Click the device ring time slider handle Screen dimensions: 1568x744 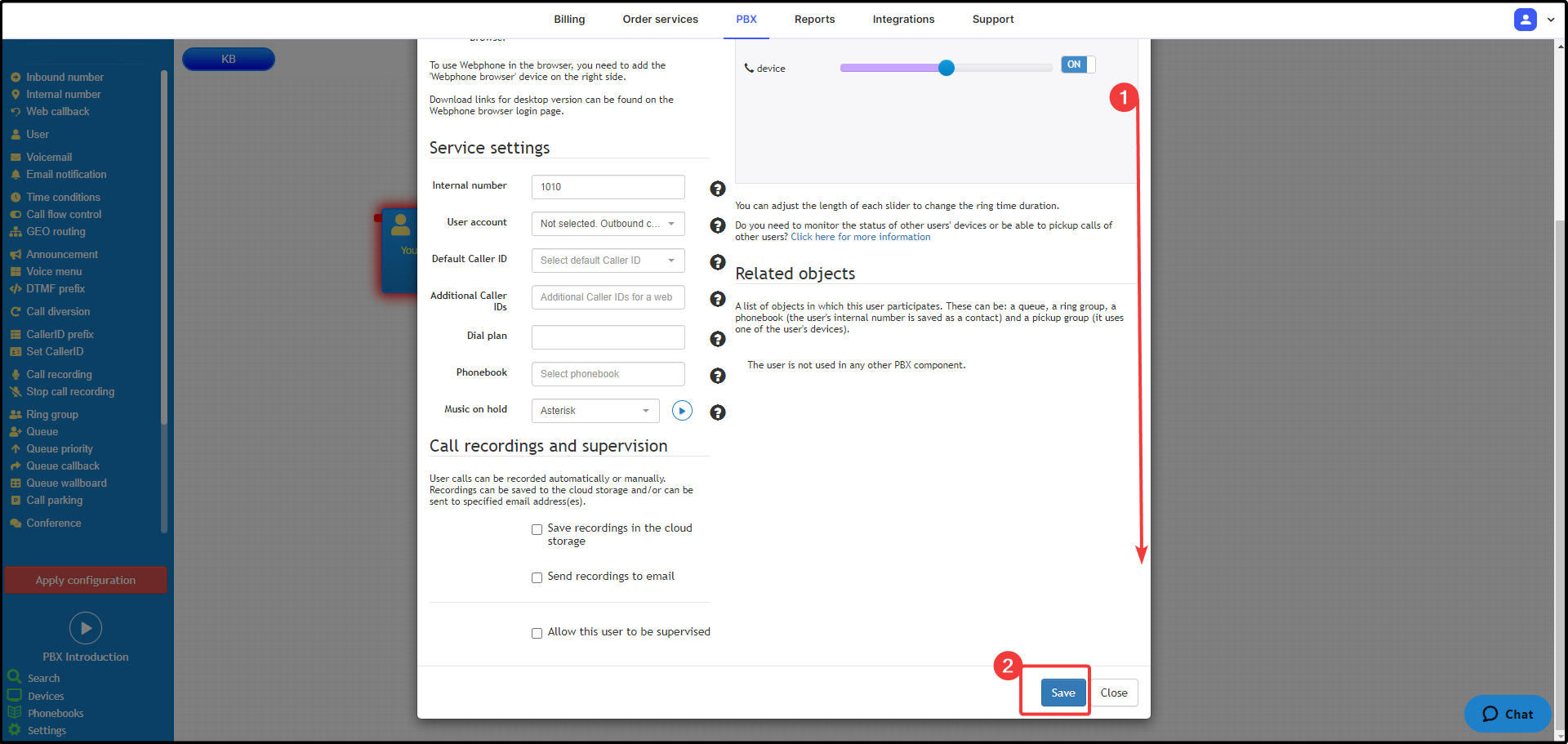tap(946, 68)
